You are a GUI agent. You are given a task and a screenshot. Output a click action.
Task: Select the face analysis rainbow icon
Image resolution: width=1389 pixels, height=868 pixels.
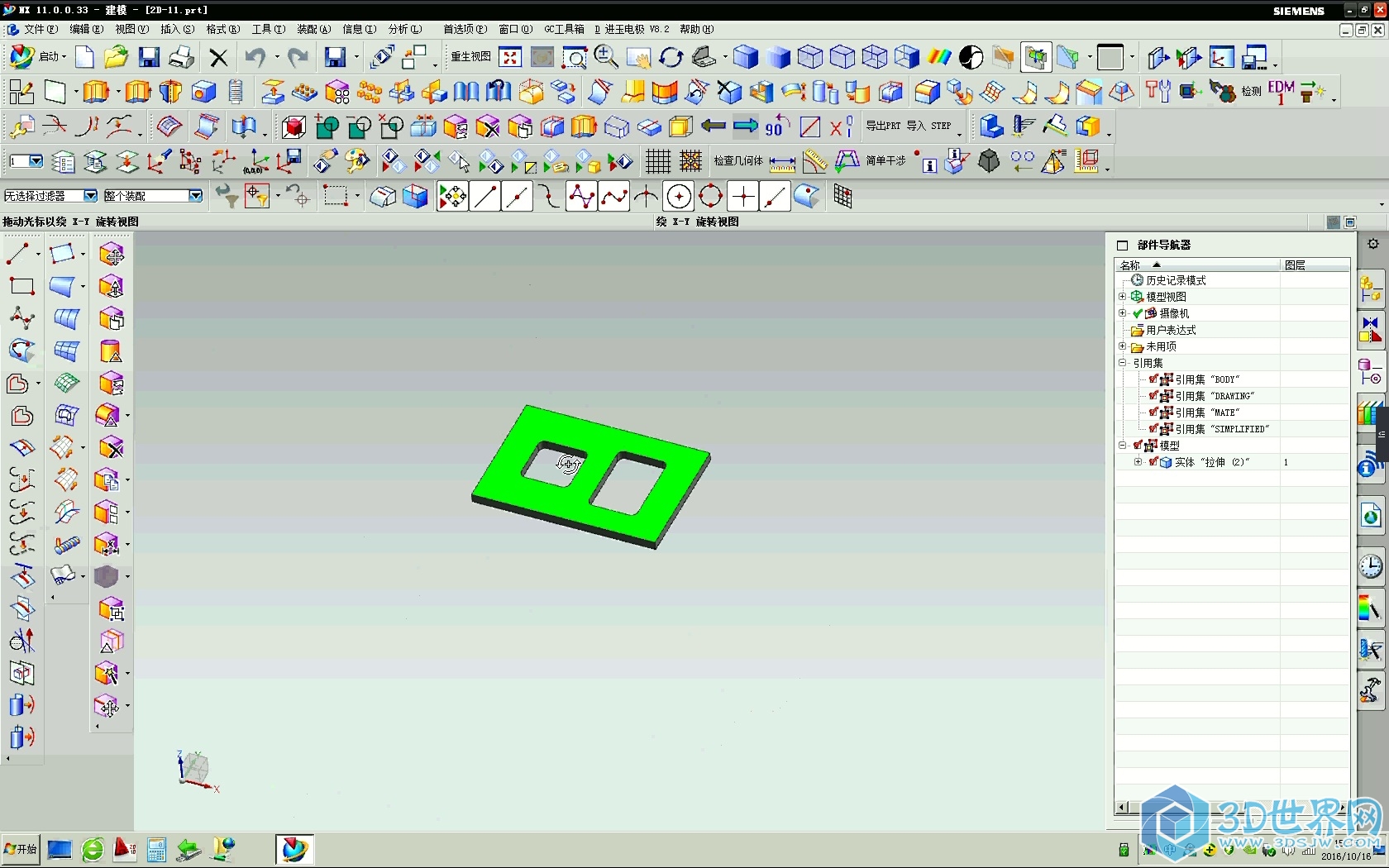click(x=939, y=57)
